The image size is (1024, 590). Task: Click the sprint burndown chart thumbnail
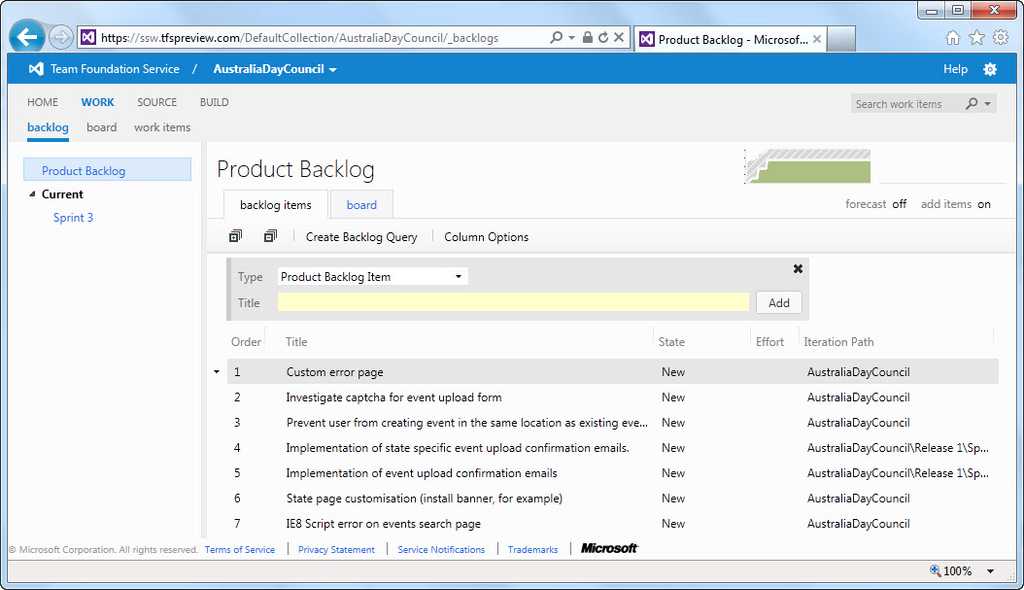tap(808, 166)
